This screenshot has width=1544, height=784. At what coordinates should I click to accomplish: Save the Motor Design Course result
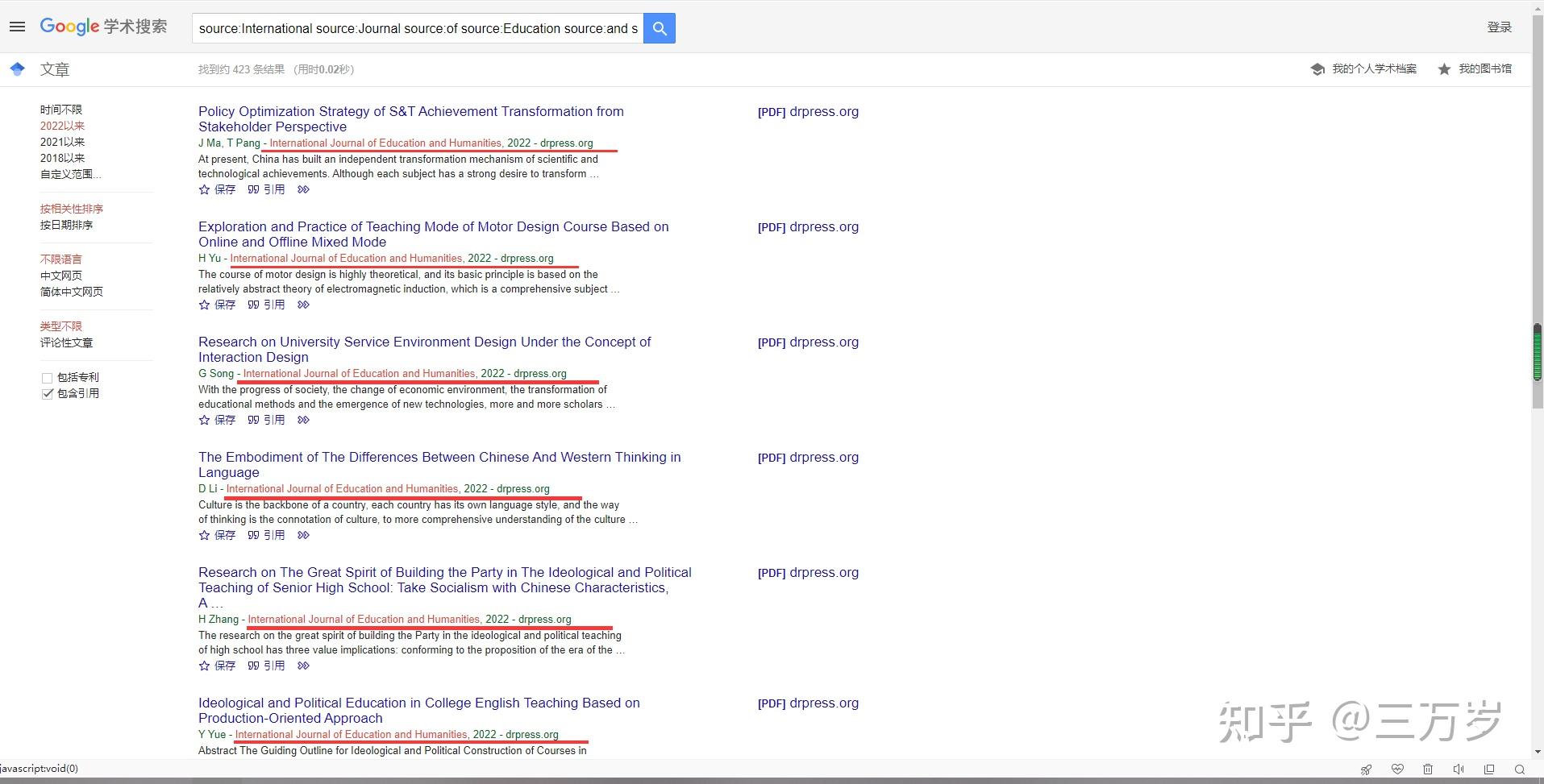217,305
